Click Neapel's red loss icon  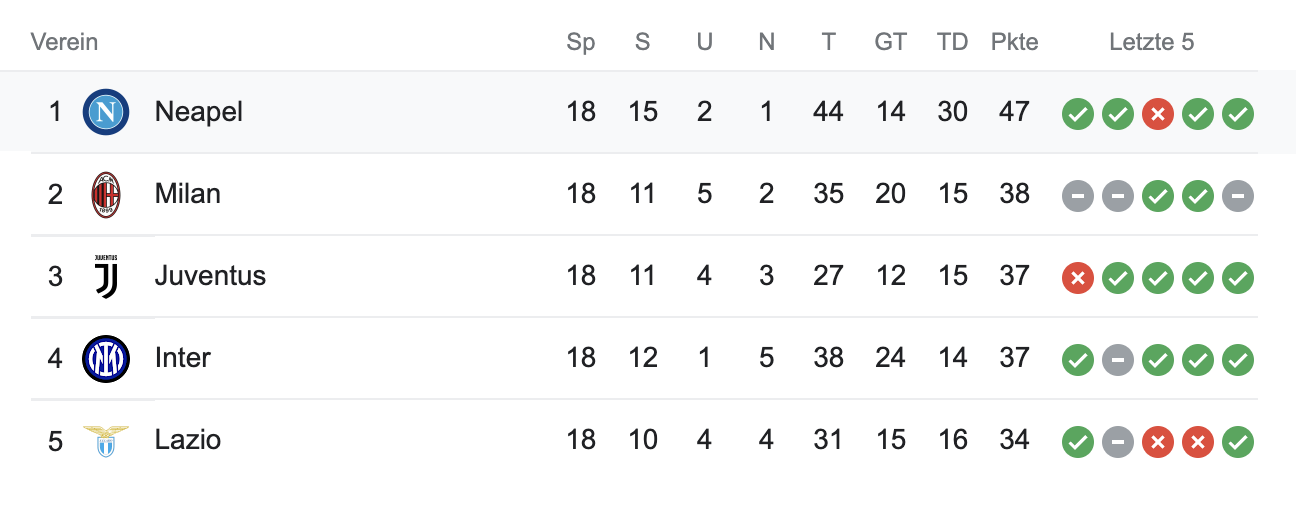pyautogui.click(x=1157, y=114)
